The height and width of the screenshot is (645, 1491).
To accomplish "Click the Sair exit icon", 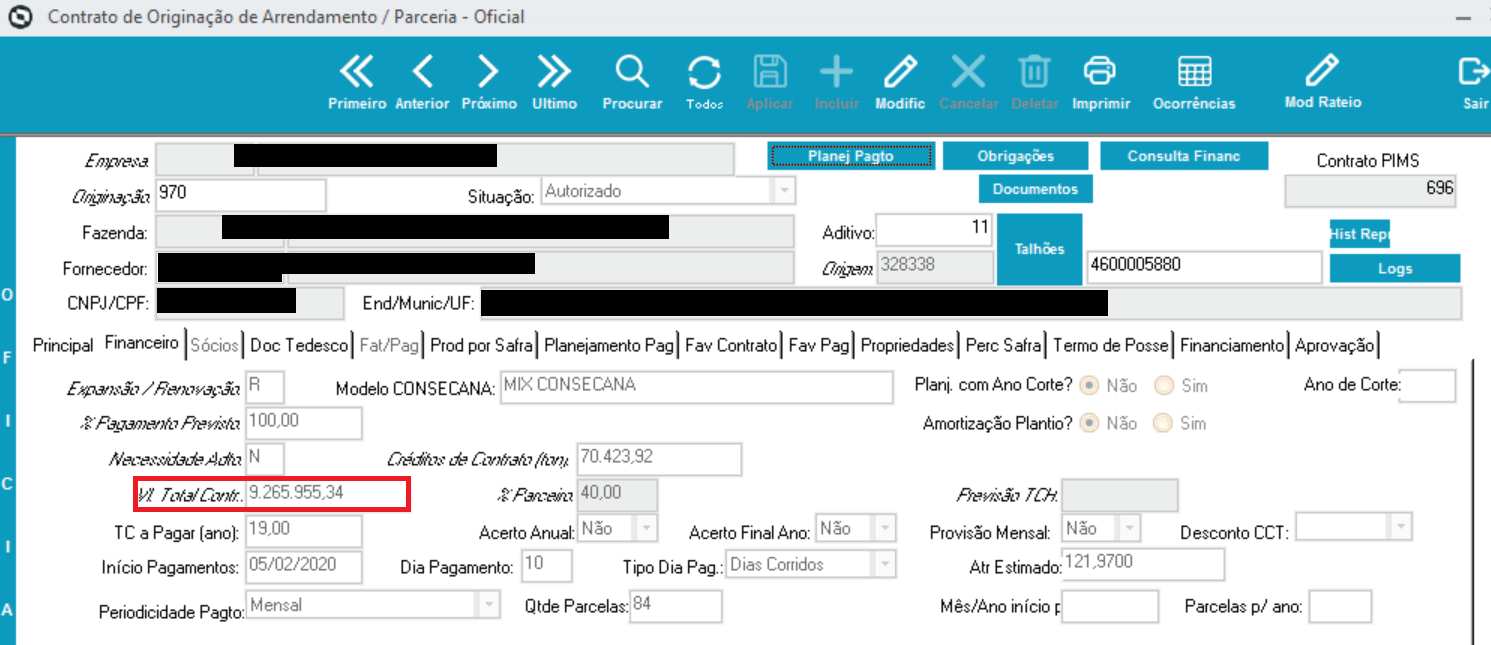I will [x=1474, y=73].
